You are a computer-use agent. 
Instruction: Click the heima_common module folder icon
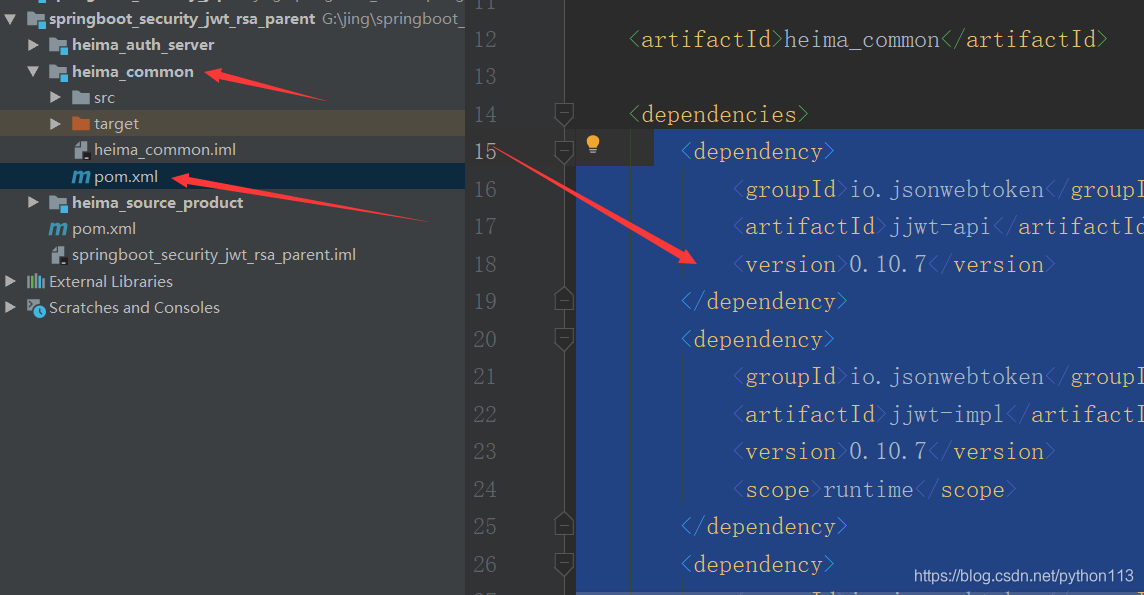tap(58, 72)
